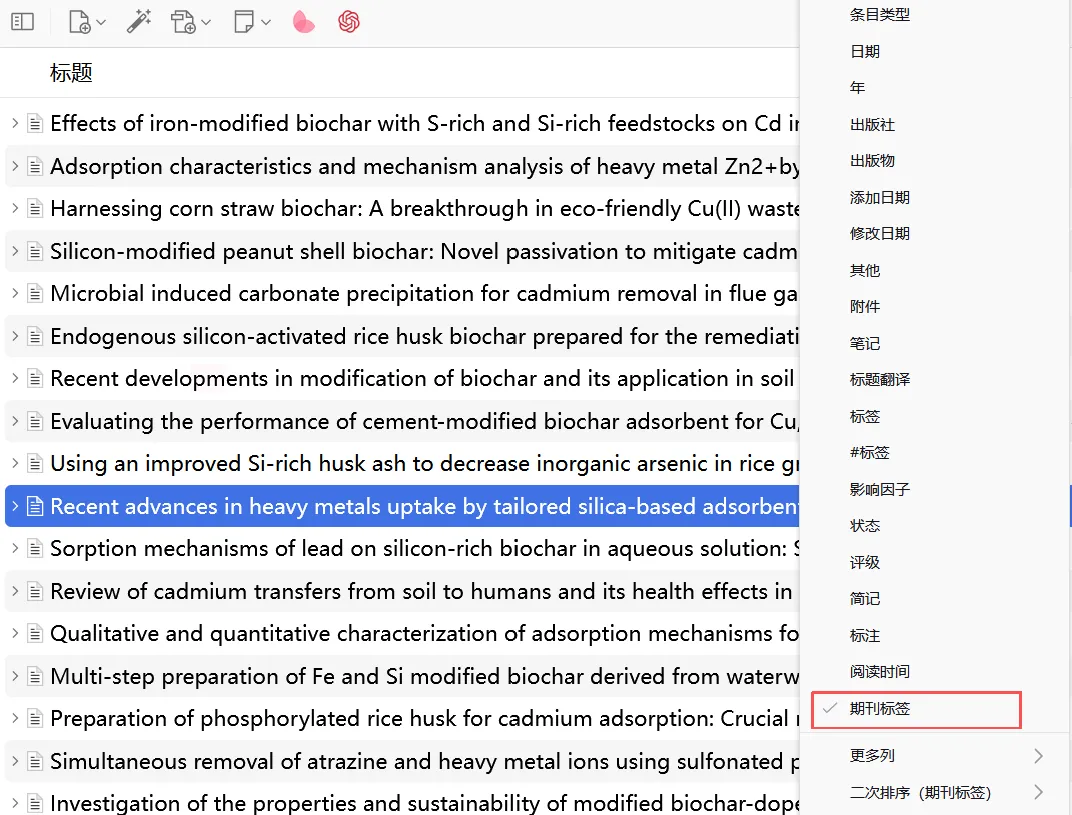Choose 标题翻译 in the column menu
This screenshot has width=1072, height=815.
pos(879,379)
